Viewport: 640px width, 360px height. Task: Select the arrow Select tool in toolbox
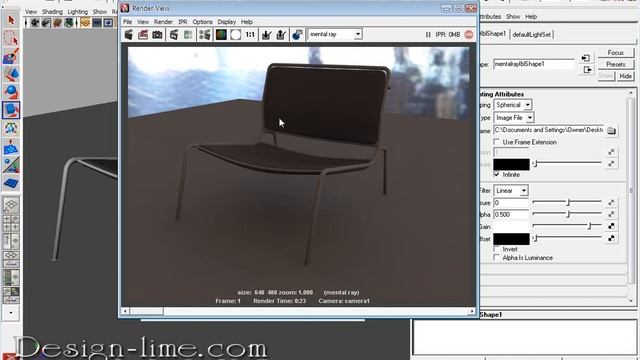[x=11, y=20]
